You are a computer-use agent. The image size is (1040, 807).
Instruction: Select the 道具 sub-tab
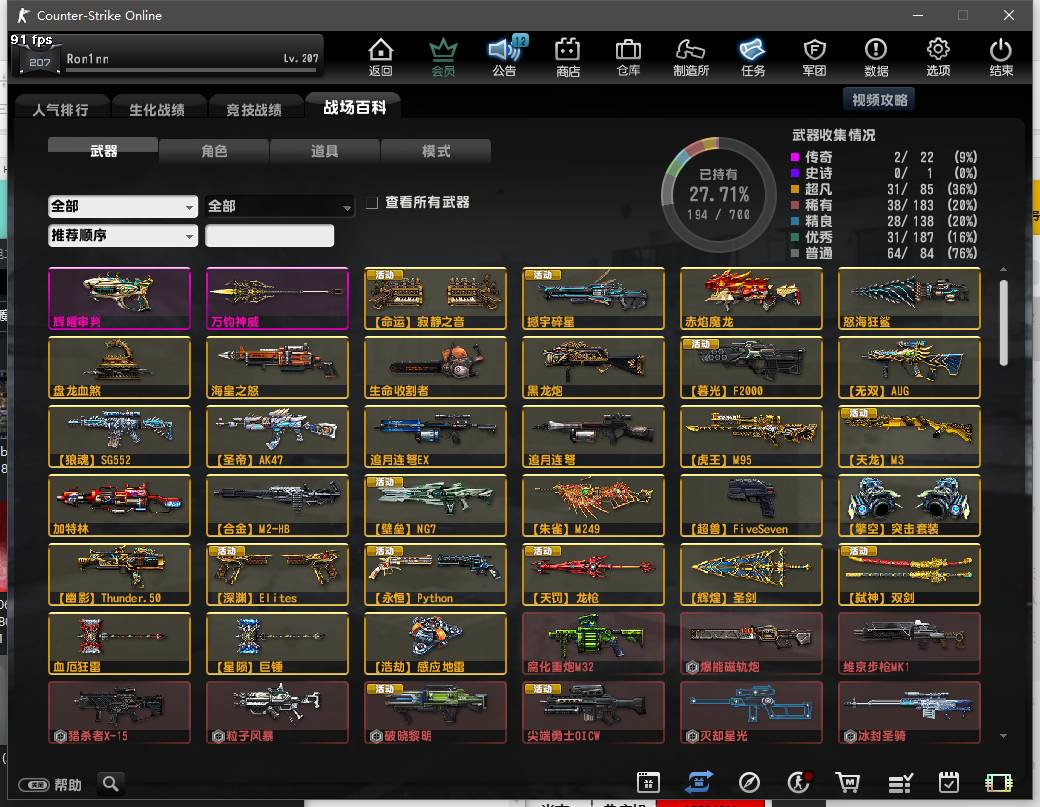click(324, 151)
